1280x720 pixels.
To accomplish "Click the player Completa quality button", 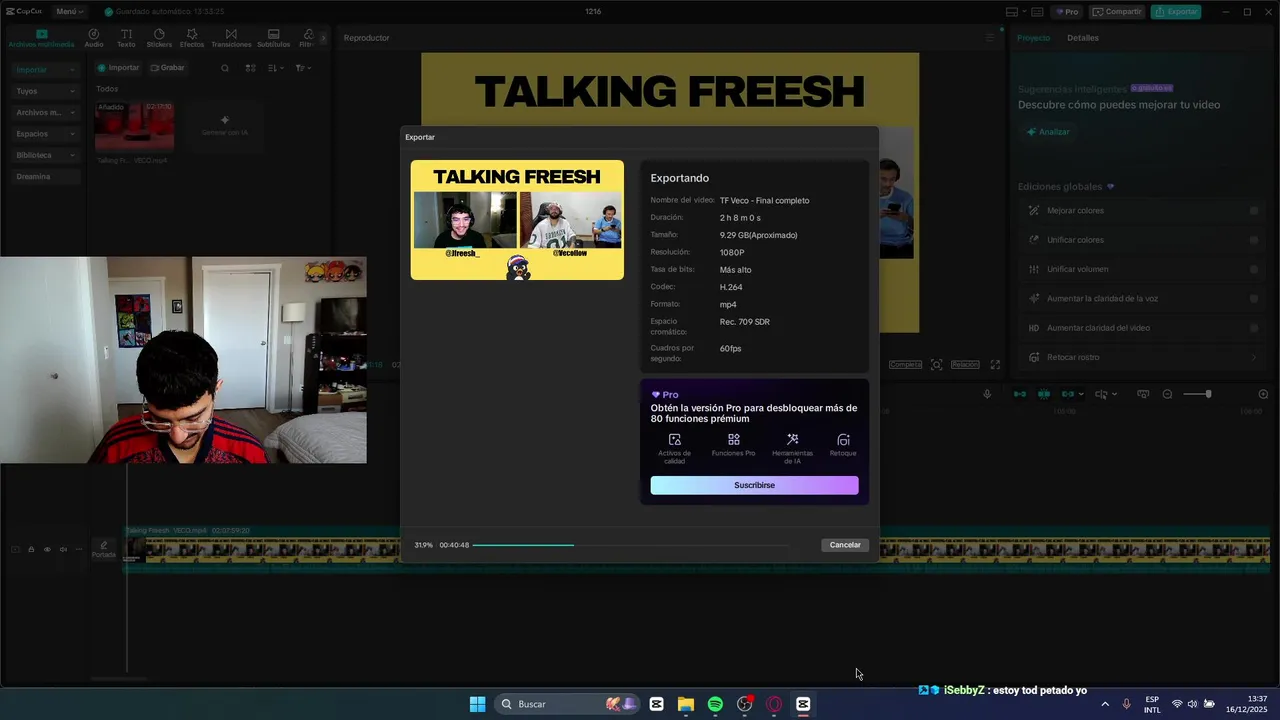I will tap(905, 365).
